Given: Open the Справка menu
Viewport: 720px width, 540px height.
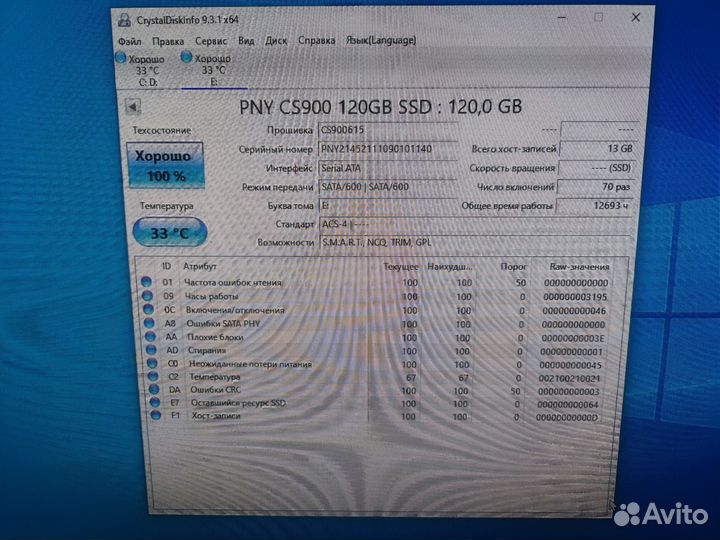Looking at the screenshot, I should tap(316, 40).
